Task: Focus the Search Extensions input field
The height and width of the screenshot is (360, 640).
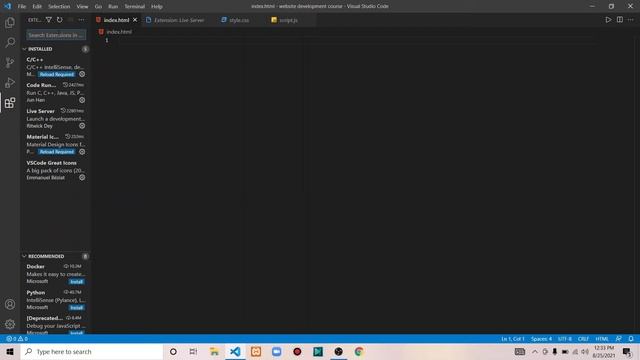Action: coord(56,35)
